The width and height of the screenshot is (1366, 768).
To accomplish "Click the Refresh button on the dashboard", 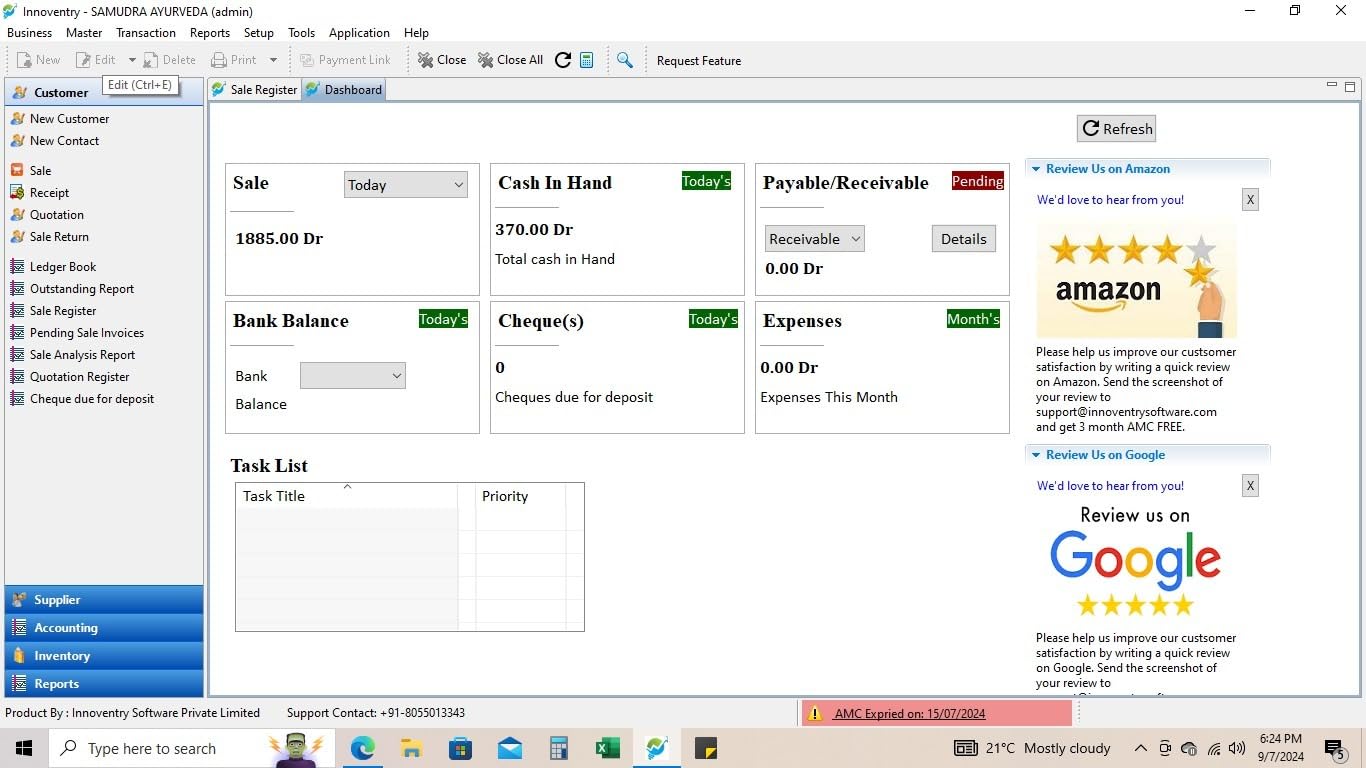I will click(1116, 128).
